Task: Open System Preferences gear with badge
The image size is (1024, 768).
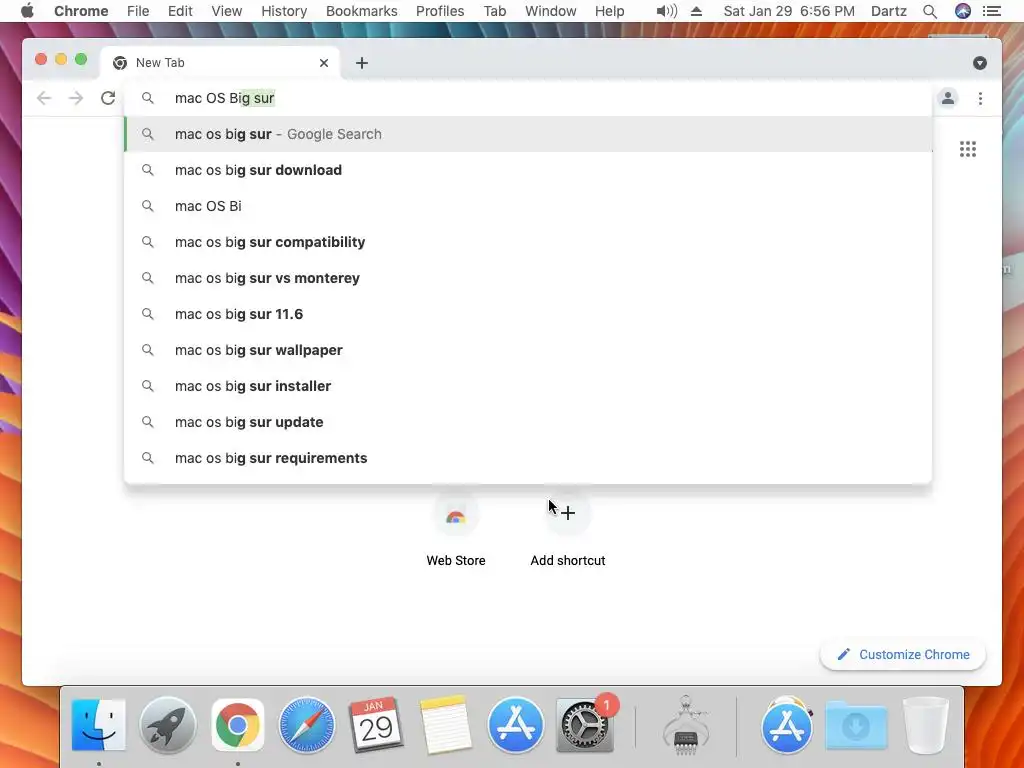Action: pyautogui.click(x=584, y=725)
